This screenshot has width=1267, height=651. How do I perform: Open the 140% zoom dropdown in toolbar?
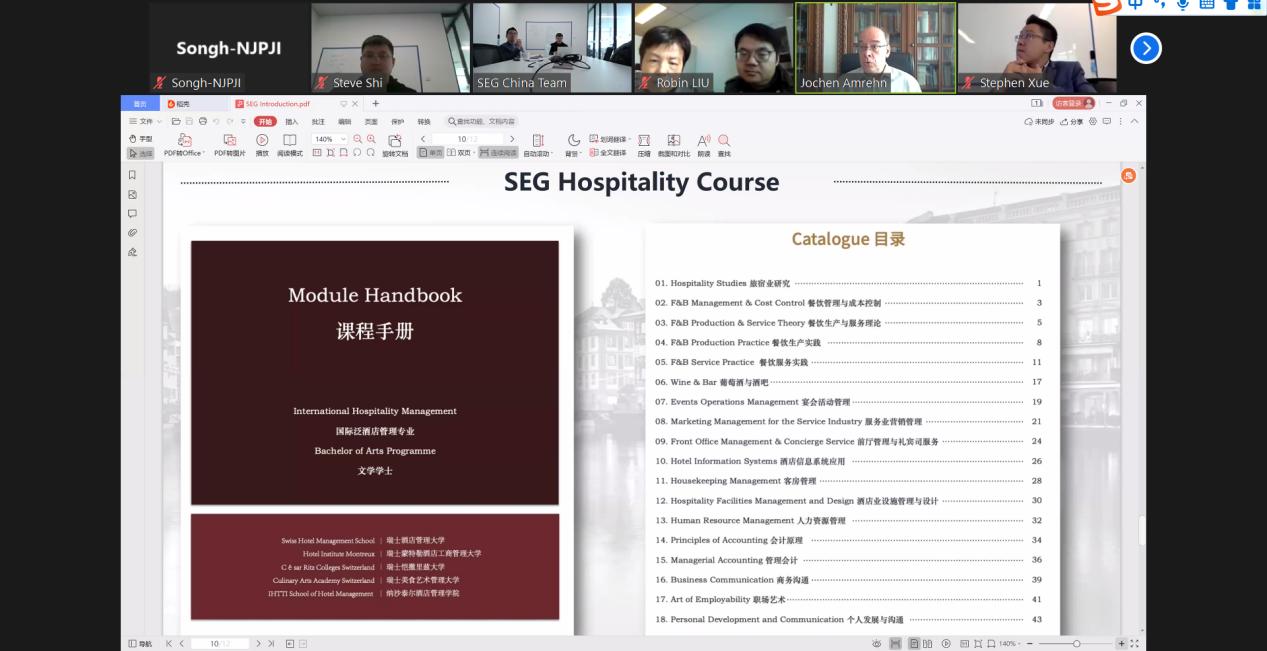tap(330, 139)
